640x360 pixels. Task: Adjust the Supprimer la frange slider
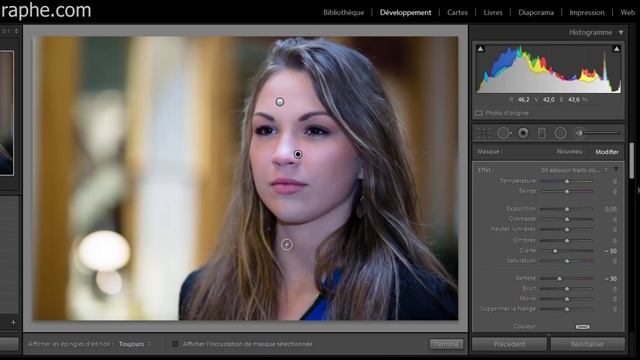pyautogui.click(x=567, y=309)
